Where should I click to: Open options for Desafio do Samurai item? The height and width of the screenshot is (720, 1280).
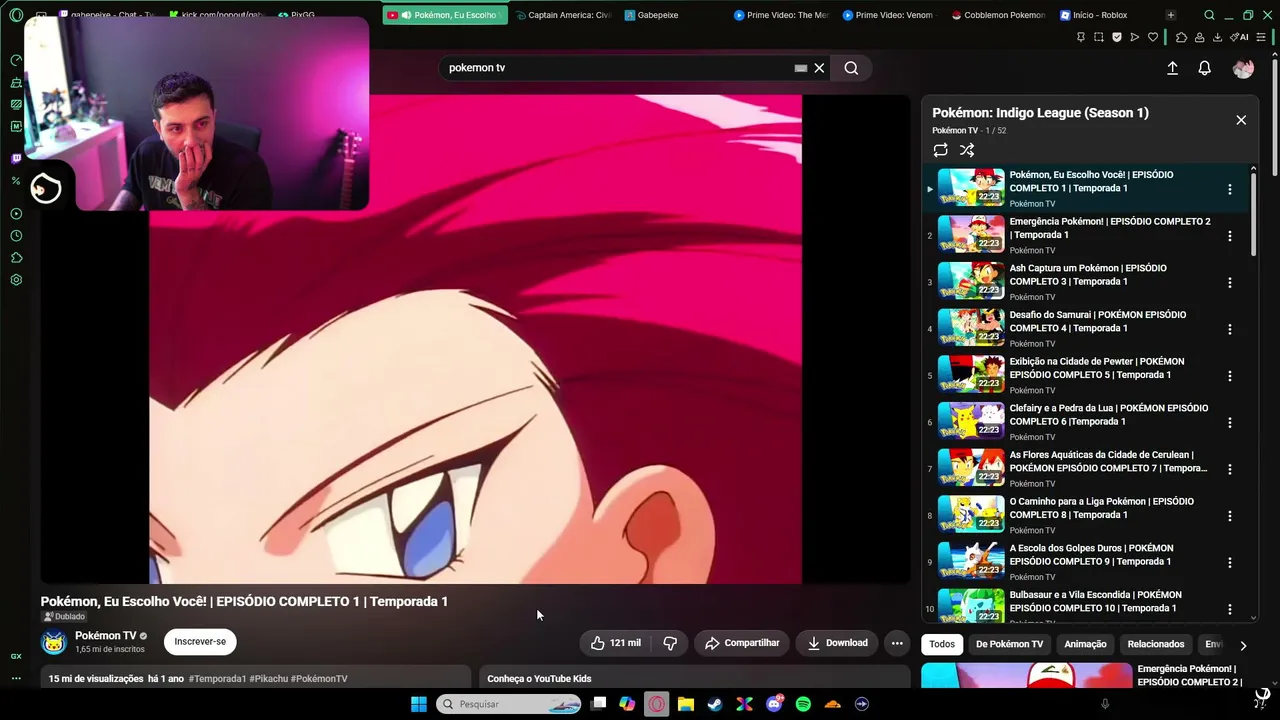click(x=1230, y=329)
